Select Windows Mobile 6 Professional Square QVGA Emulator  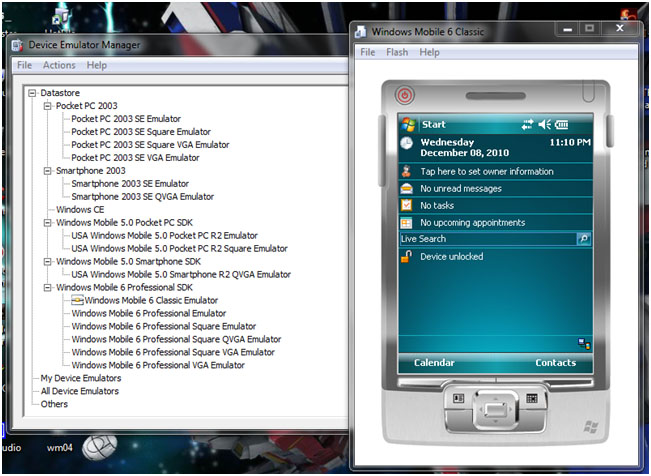point(176,339)
